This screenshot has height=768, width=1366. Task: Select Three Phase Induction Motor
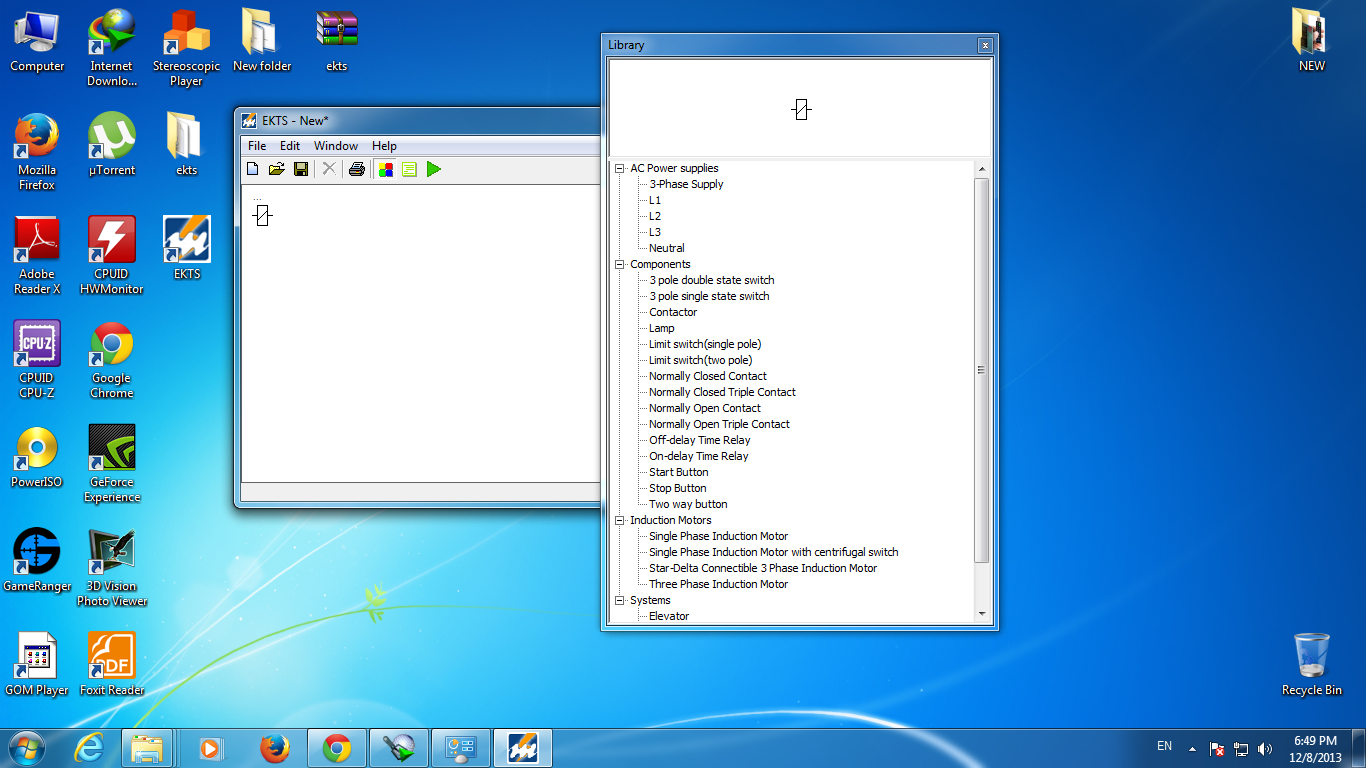click(x=719, y=584)
